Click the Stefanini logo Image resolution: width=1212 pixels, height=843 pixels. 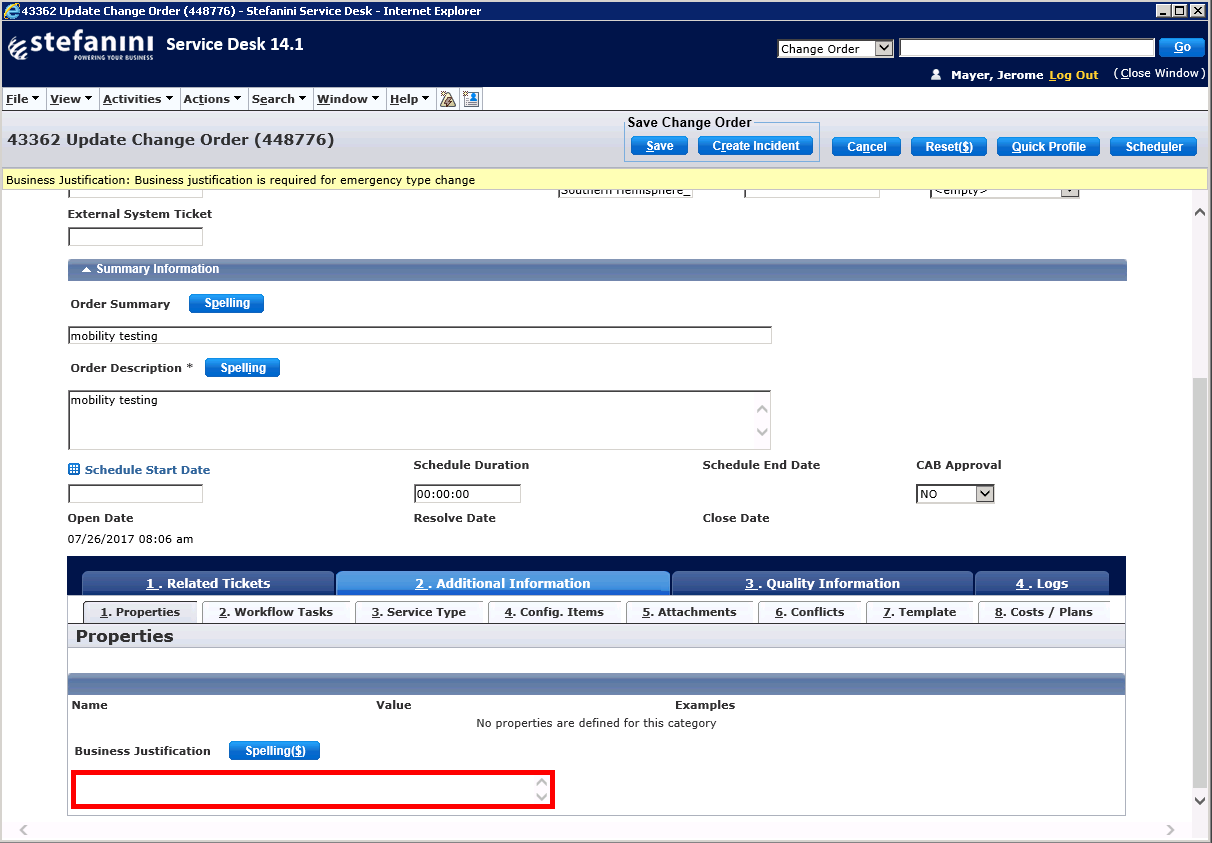81,47
